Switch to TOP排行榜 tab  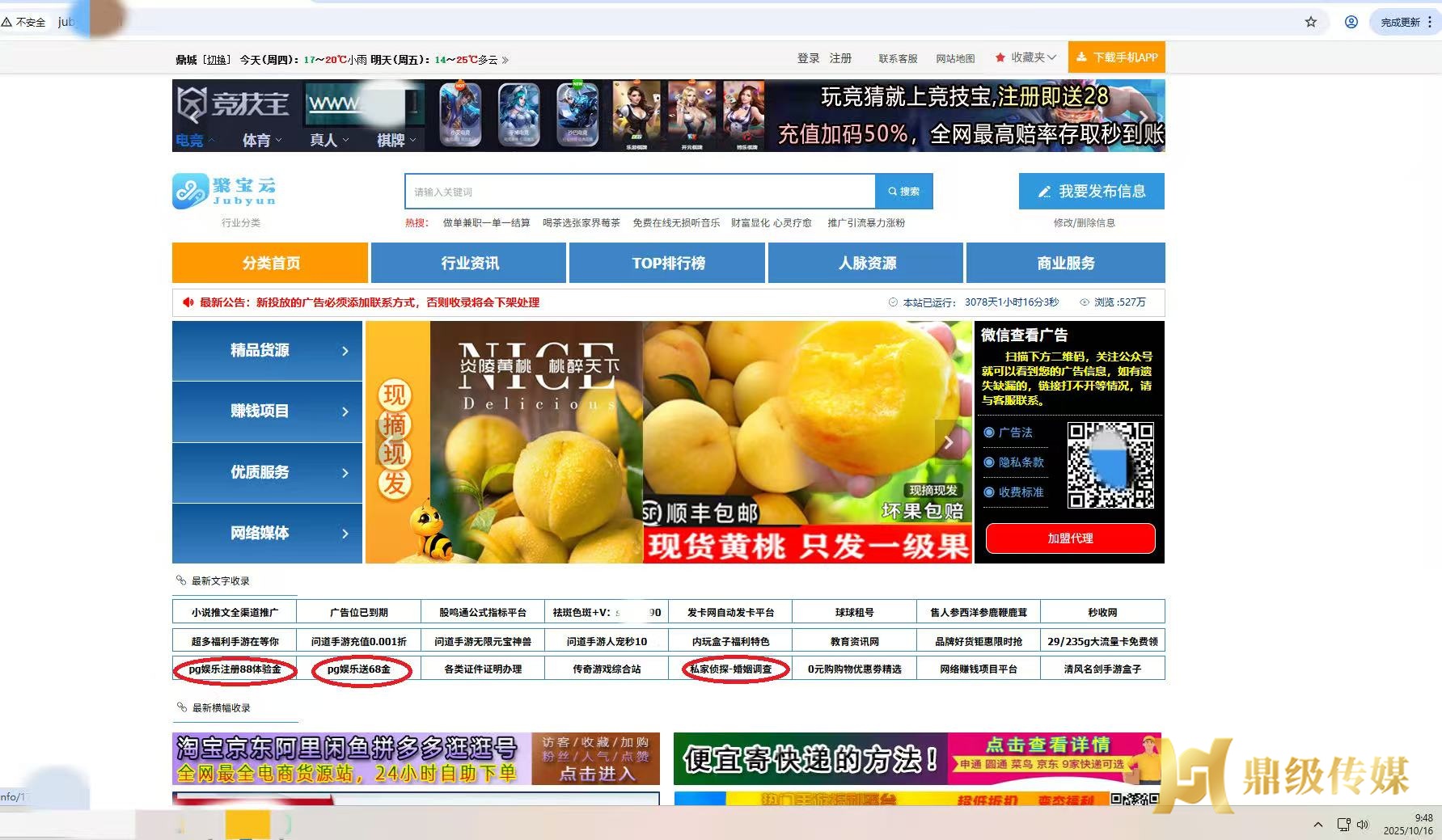pos(668,263)
